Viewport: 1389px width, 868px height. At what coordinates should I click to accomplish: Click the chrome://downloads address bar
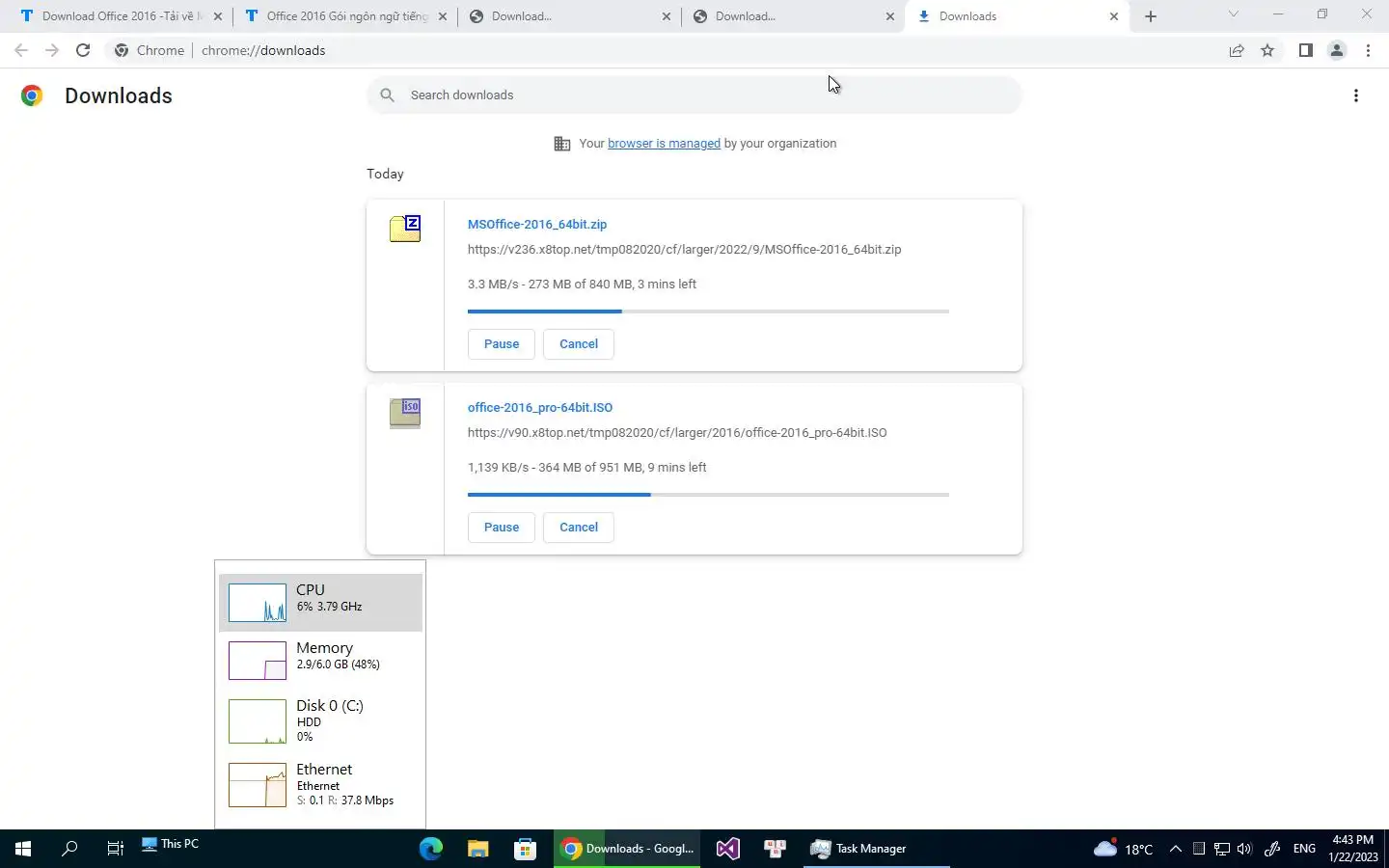666,50
